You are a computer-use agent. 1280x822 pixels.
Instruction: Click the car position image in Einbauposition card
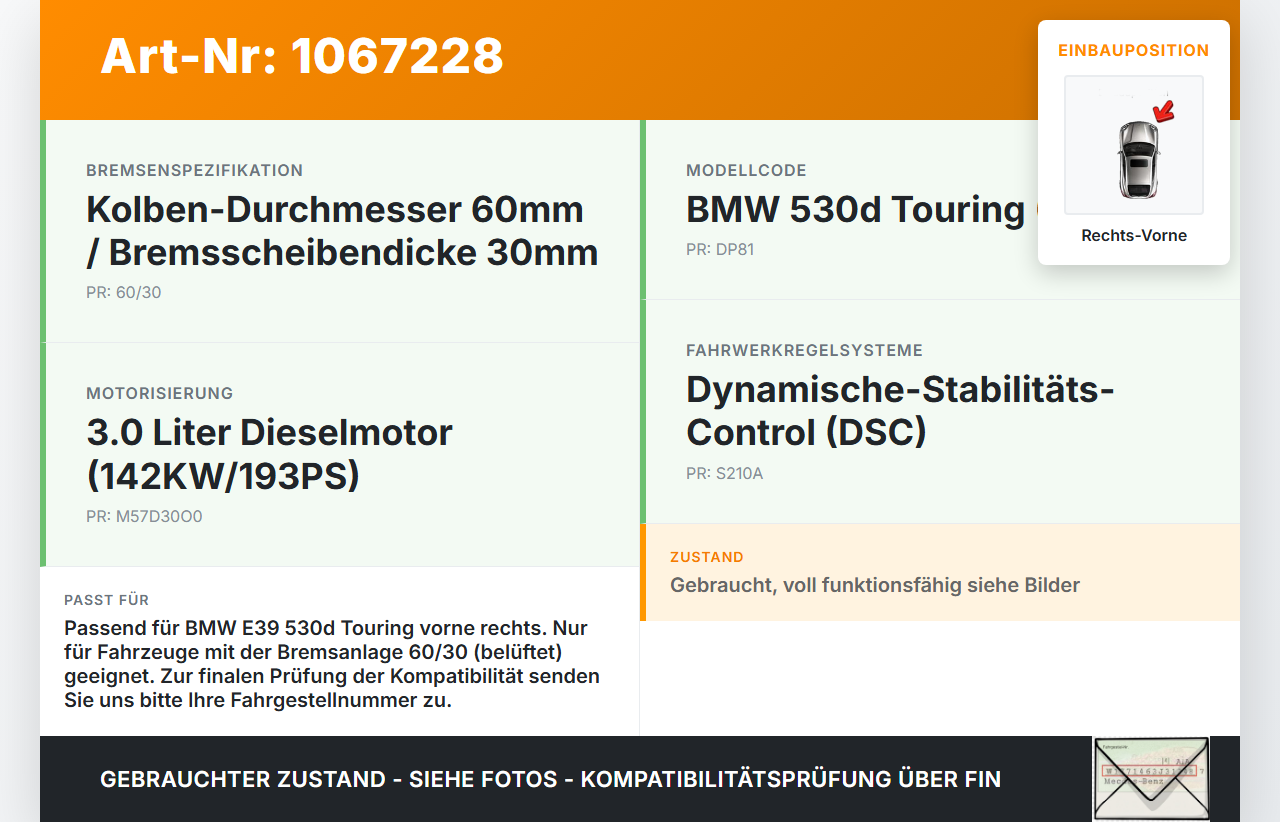pos(1134,145)
